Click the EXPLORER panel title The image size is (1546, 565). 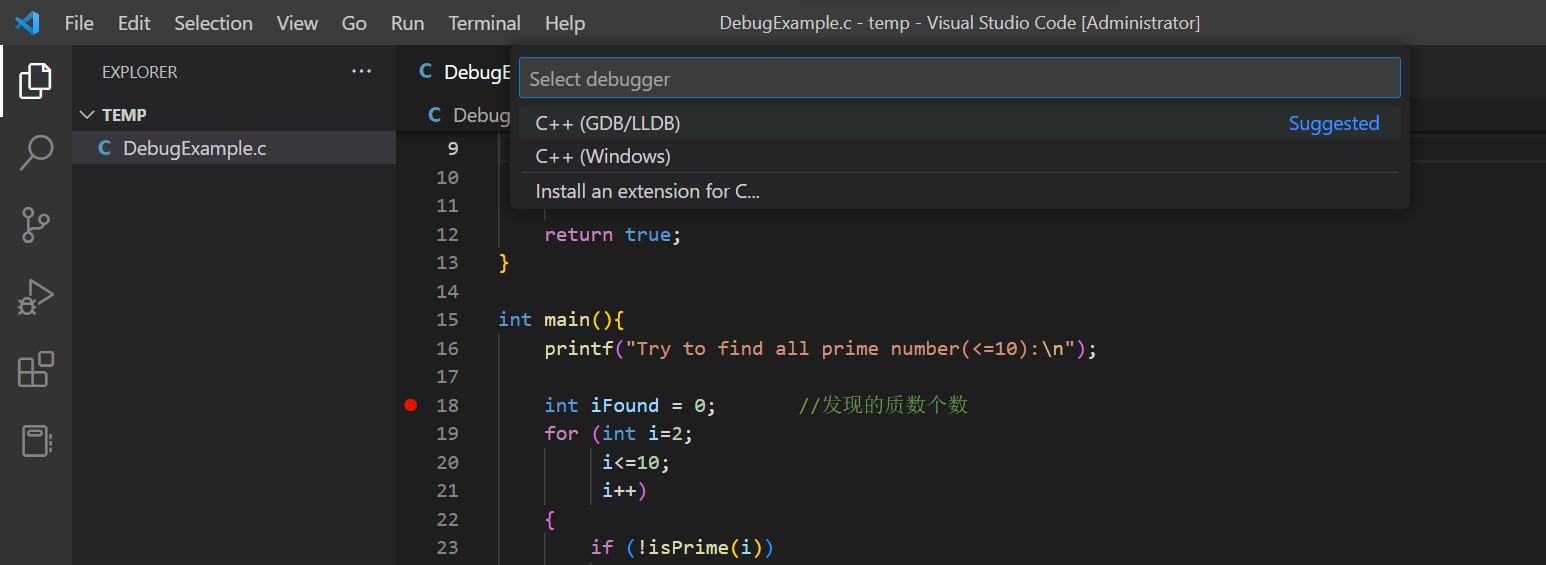click(x=139, y=72)
